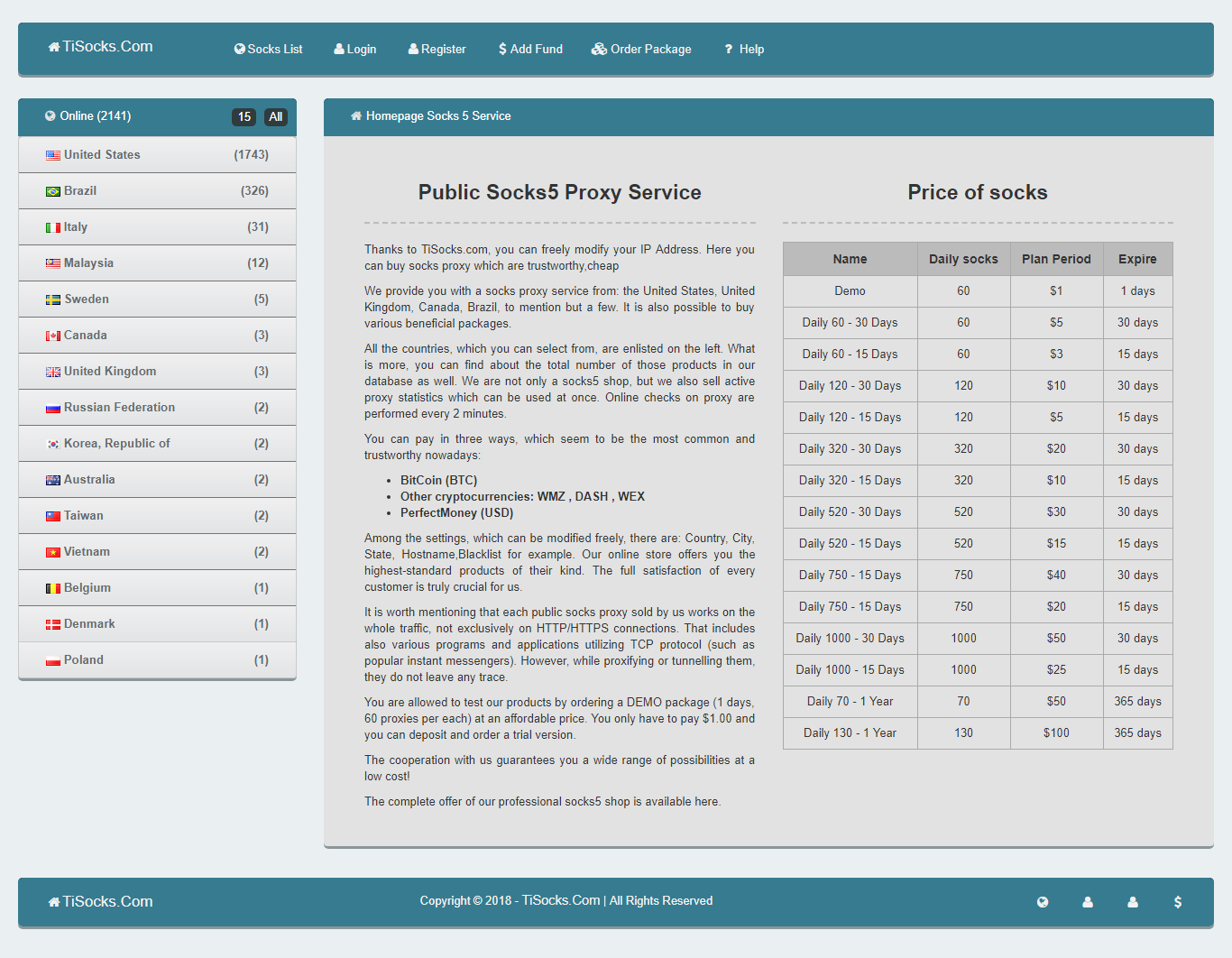This screenshot has width=1232, height=958.
Task: Open the Add Fund page
Action: coord(530,49)
